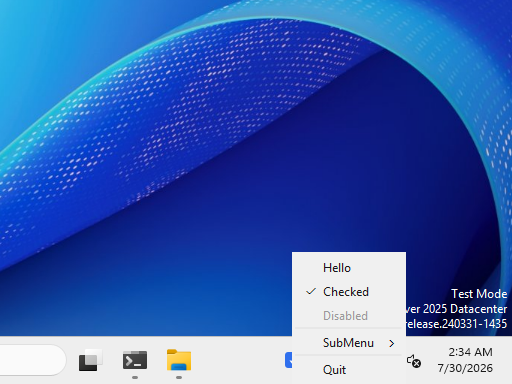Open File Explorer from the taskbar

179,360
